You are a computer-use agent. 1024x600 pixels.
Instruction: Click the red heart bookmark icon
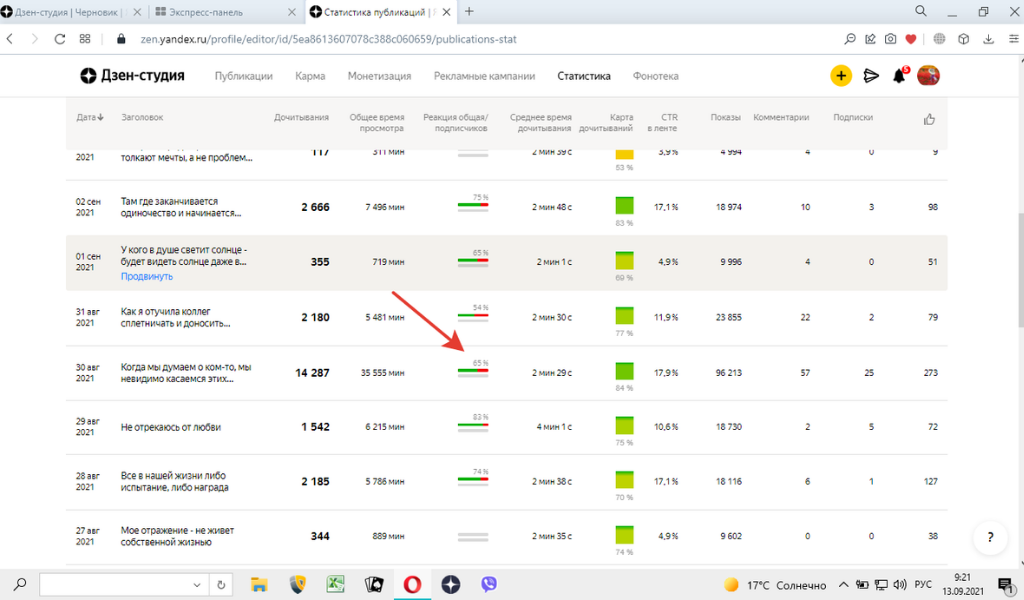910,39
